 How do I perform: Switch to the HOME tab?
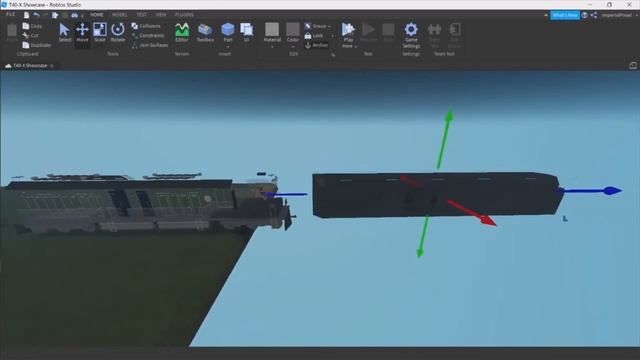coord(97,15)
